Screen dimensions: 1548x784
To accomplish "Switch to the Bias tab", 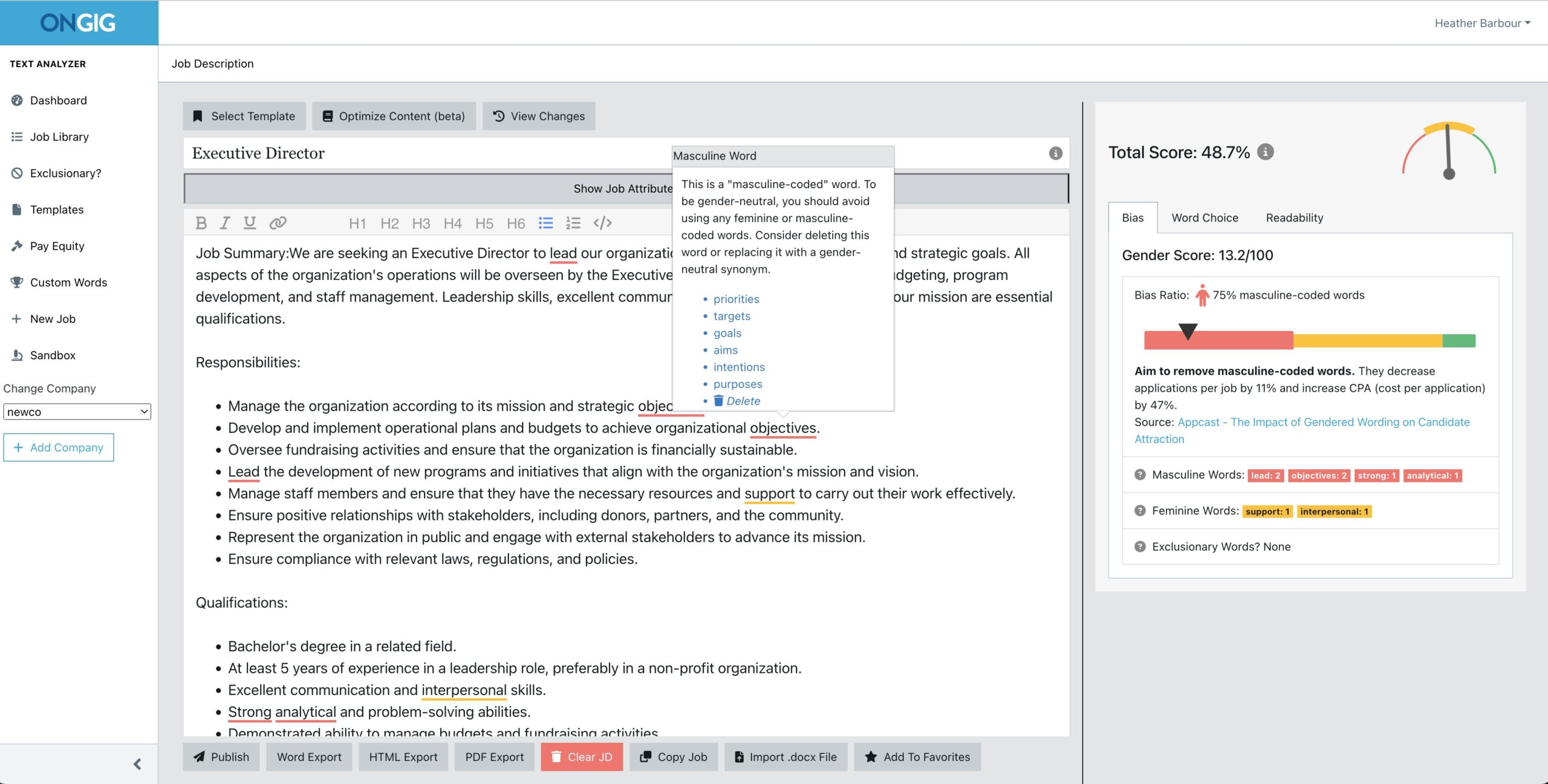I will click(x=1133, y=218).
